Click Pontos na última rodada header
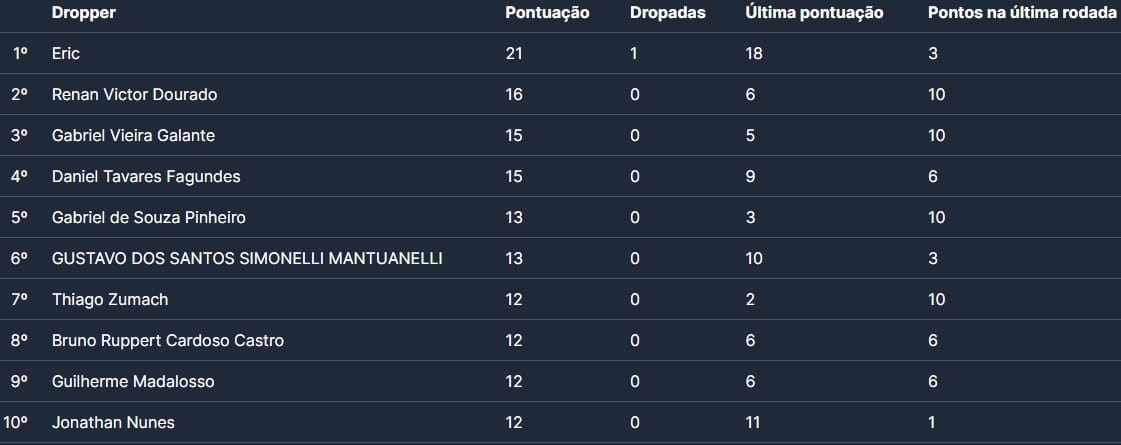Viewport: 1121px width, 445px height. pos(1021,13)
